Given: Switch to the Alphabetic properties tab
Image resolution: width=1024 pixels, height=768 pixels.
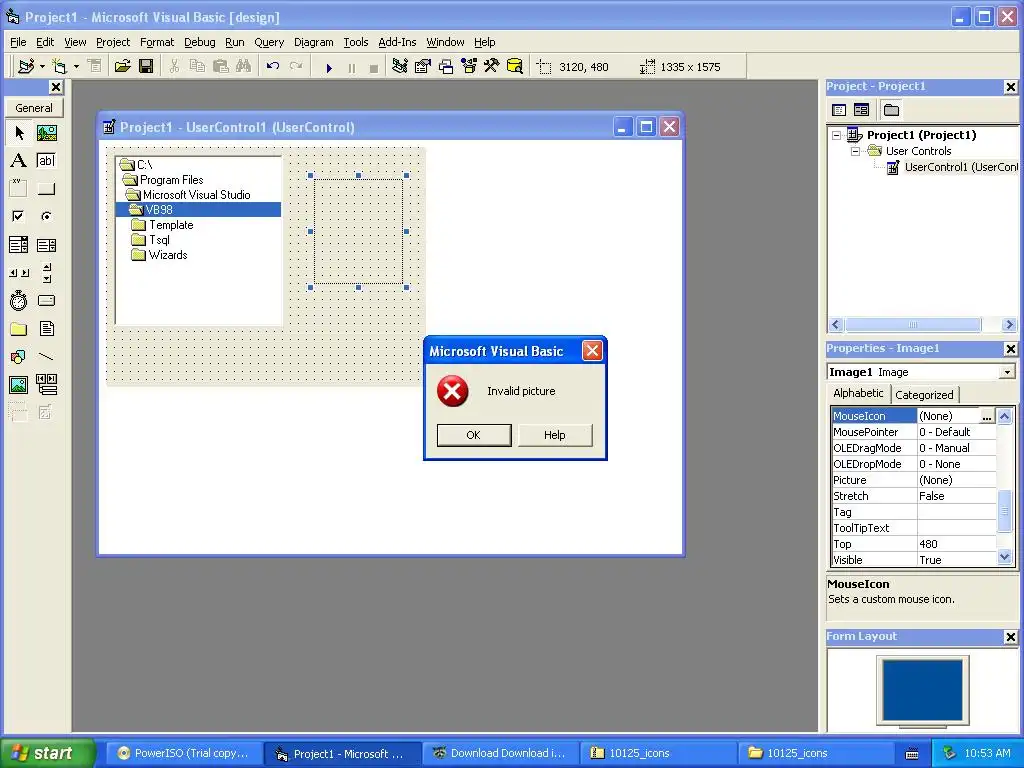Looking at the screenshot, I should pos(858,393).
